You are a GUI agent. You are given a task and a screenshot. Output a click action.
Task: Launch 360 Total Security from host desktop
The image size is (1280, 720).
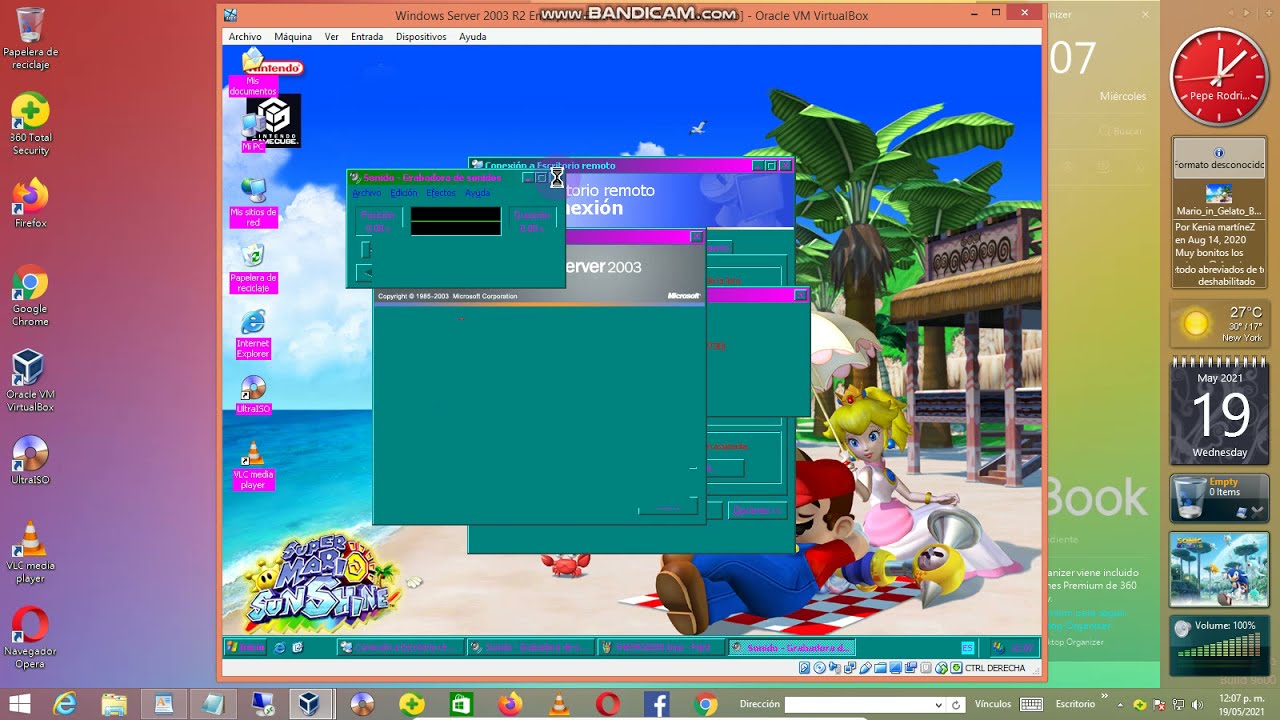[x=31, y=124]
